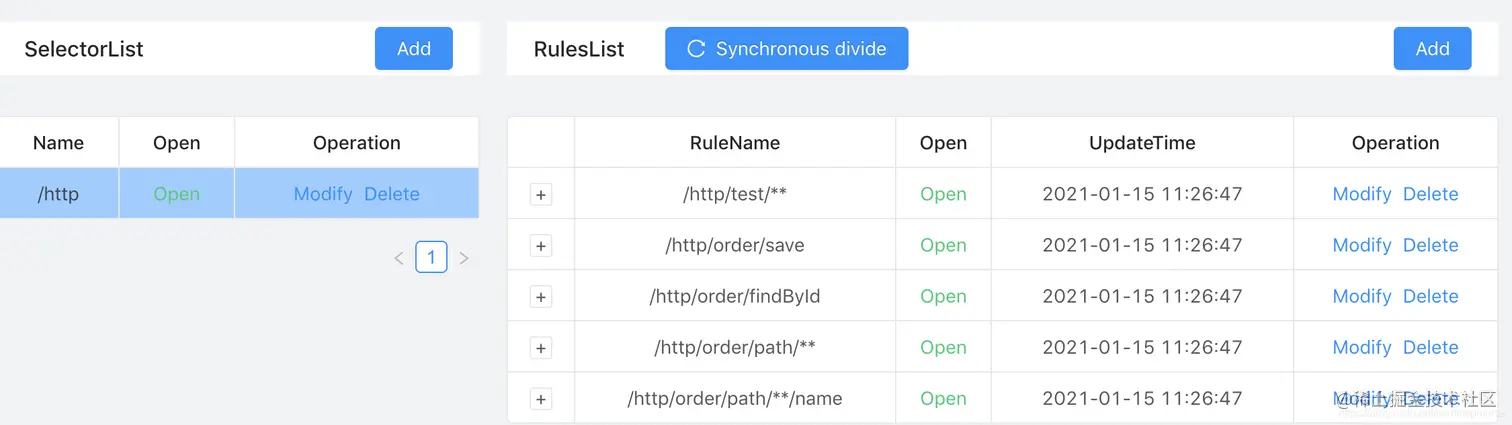
Task: Click the SelectorList title
Action: [x=84, y=49]
